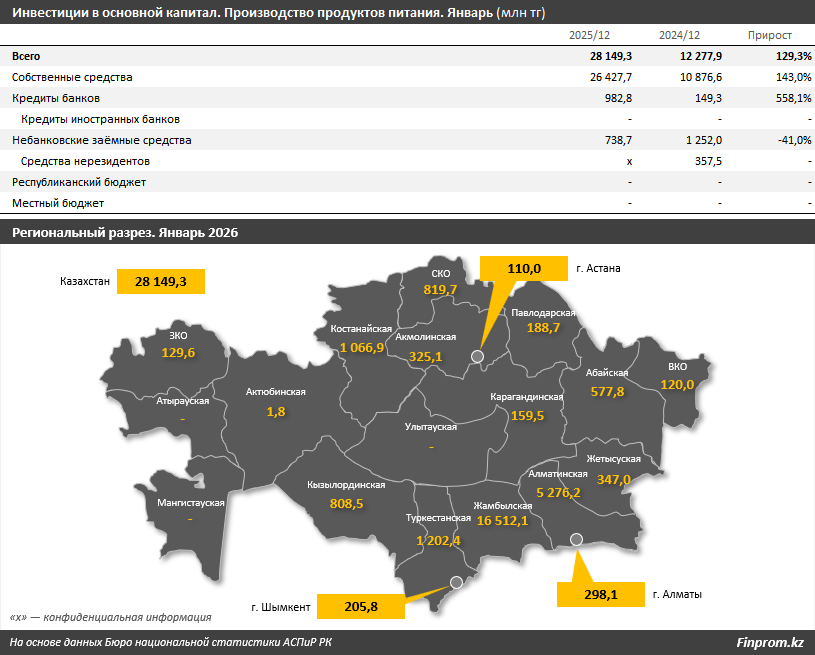The height and width of the screenshot is (655, 815).
Task: Select the 298,1 callout box for Almaty
Action: (x=600, y=595)
